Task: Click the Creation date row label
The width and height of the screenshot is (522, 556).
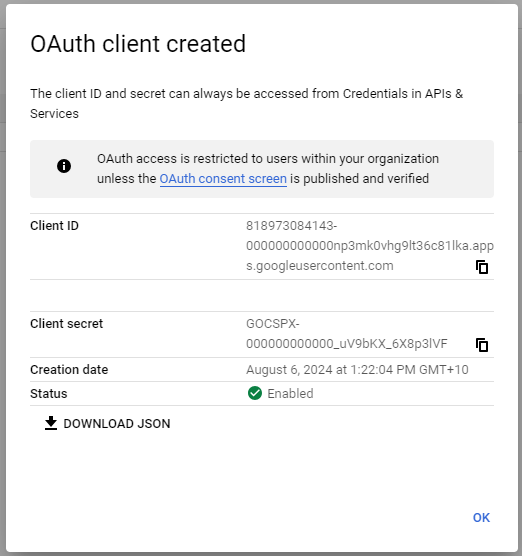Action: [x=69, y=370]
